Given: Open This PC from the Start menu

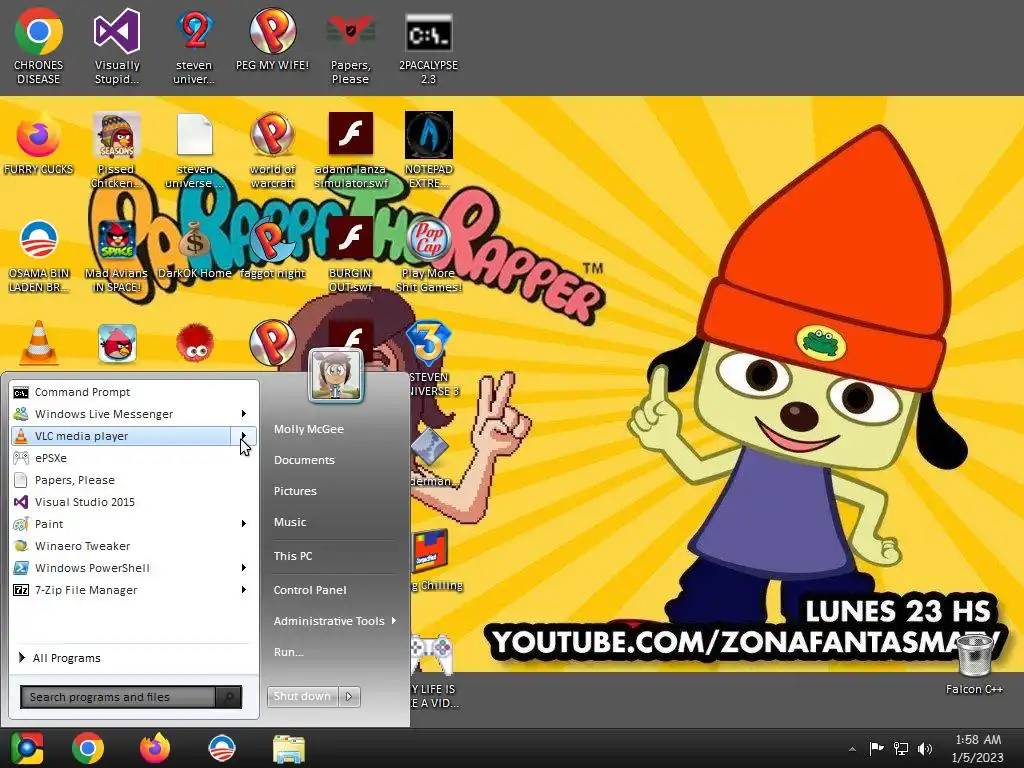Looking at the screenshot, I should 293,556.
